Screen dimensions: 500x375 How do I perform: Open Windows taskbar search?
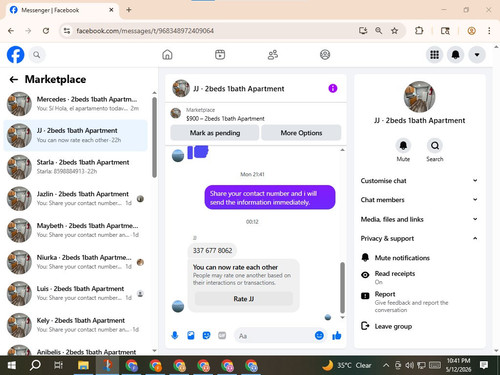point(35,365)
